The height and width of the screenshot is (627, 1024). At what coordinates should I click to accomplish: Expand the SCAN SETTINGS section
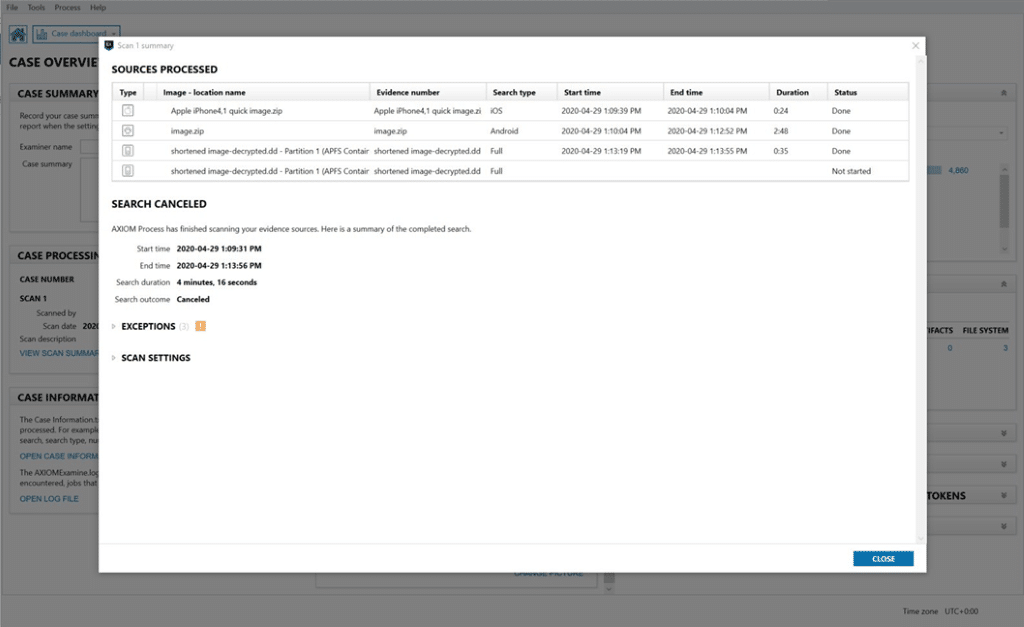click(x=114, y=358)
